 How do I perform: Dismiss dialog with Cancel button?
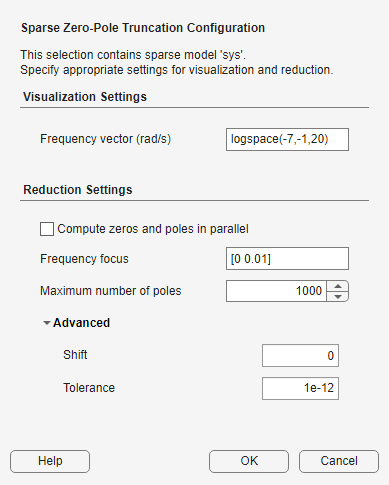[x=339, y=461]
